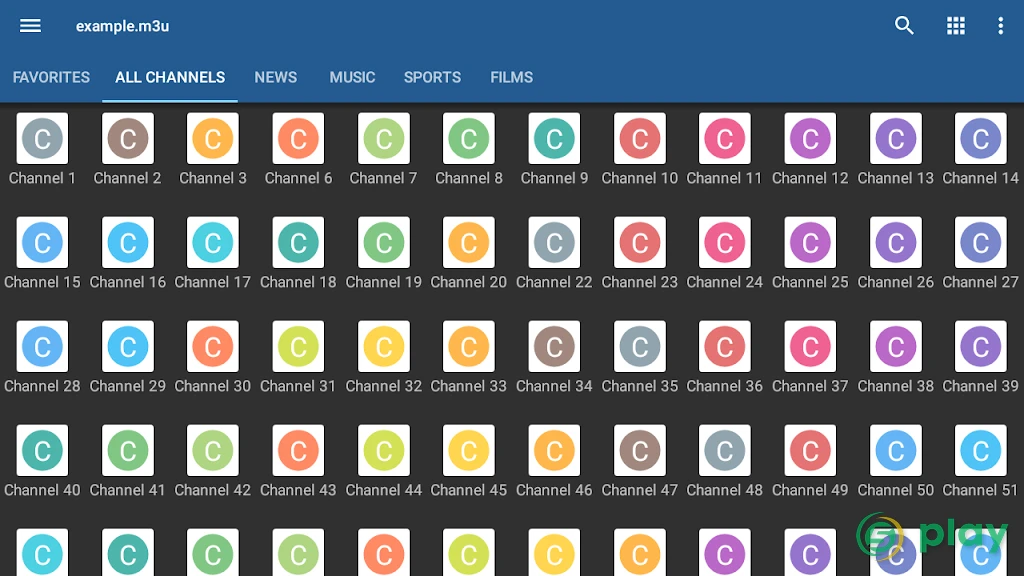The height and width of the screenshot is (576, 1024).
Task: Select the Channel 3 icon
Action: click(213, 138)
